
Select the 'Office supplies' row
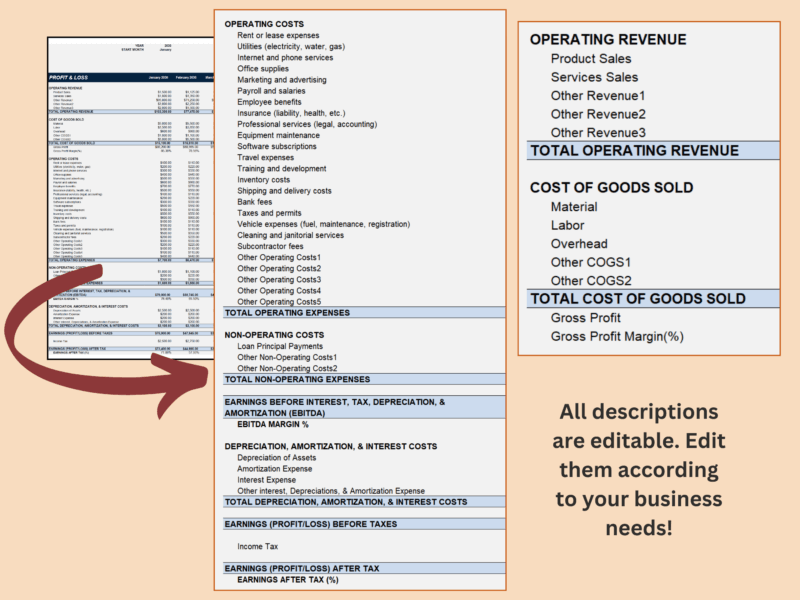[x=263, y=68]
